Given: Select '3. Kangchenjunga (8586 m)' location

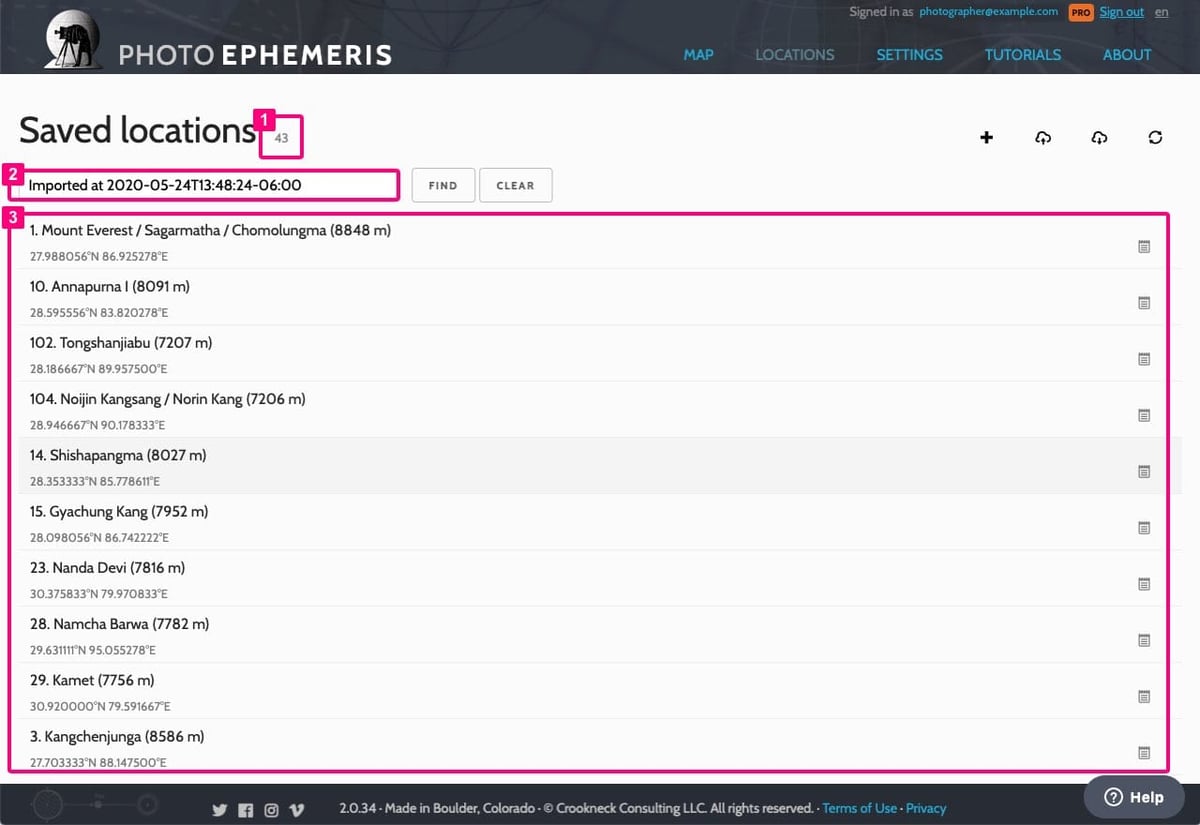Looking at the screenshot, I should (117, 736).
